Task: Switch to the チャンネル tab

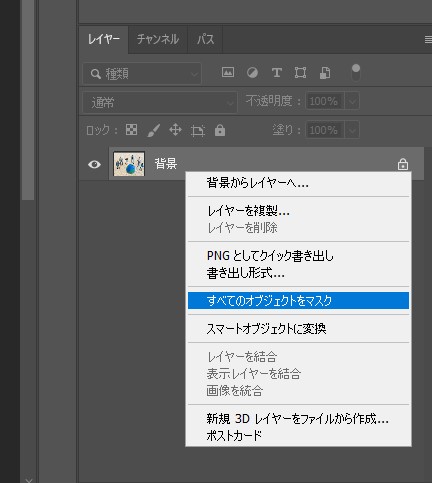Action: click(x=158, y=39)
